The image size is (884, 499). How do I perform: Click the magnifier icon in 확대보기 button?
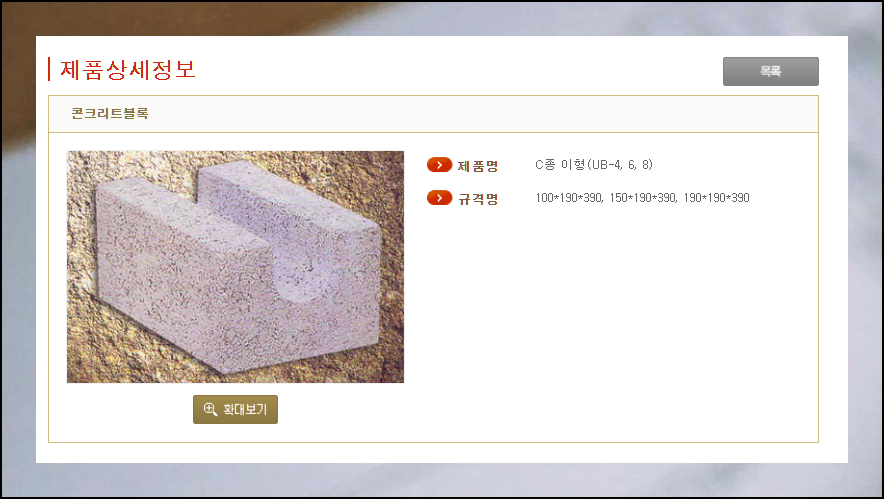pos(210,409)
